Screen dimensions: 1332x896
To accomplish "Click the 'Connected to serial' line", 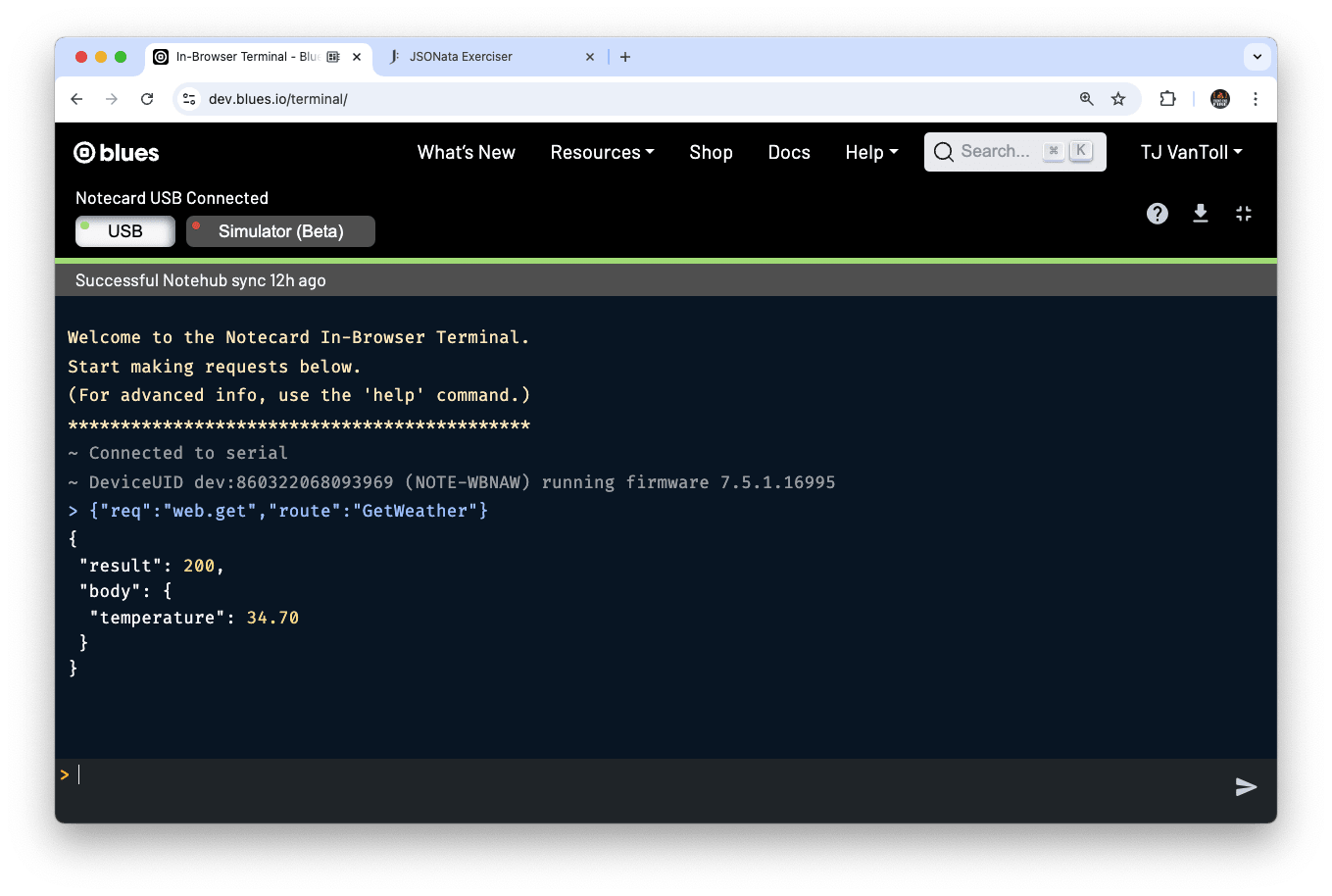I will coord(177,453).
